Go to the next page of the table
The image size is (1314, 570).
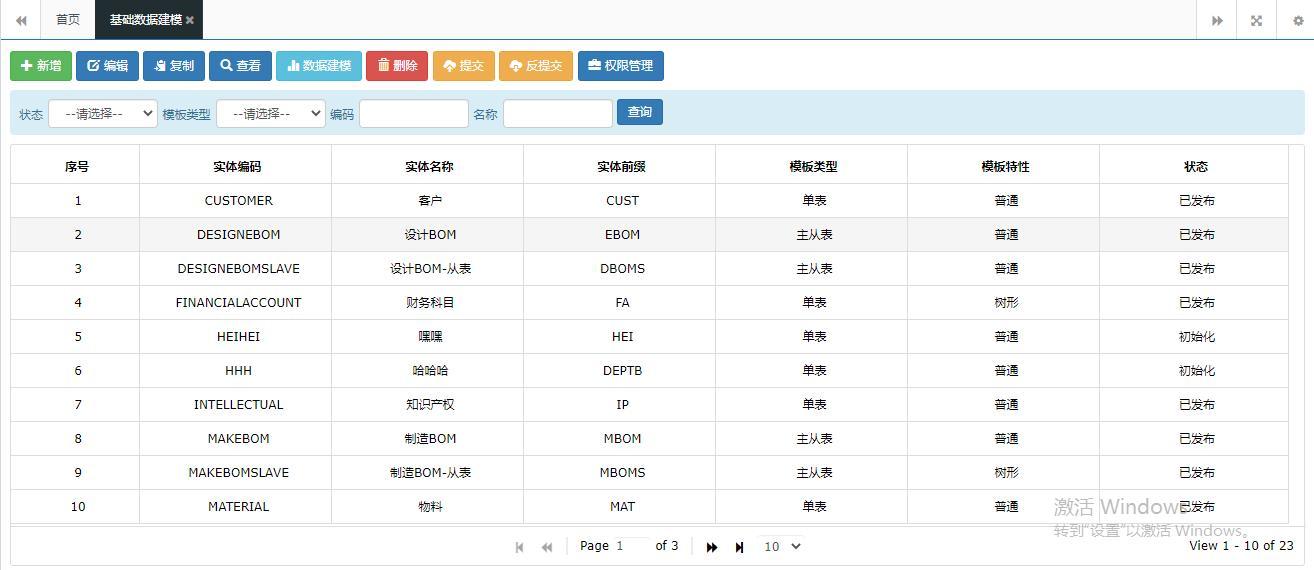tap(712, 547)
